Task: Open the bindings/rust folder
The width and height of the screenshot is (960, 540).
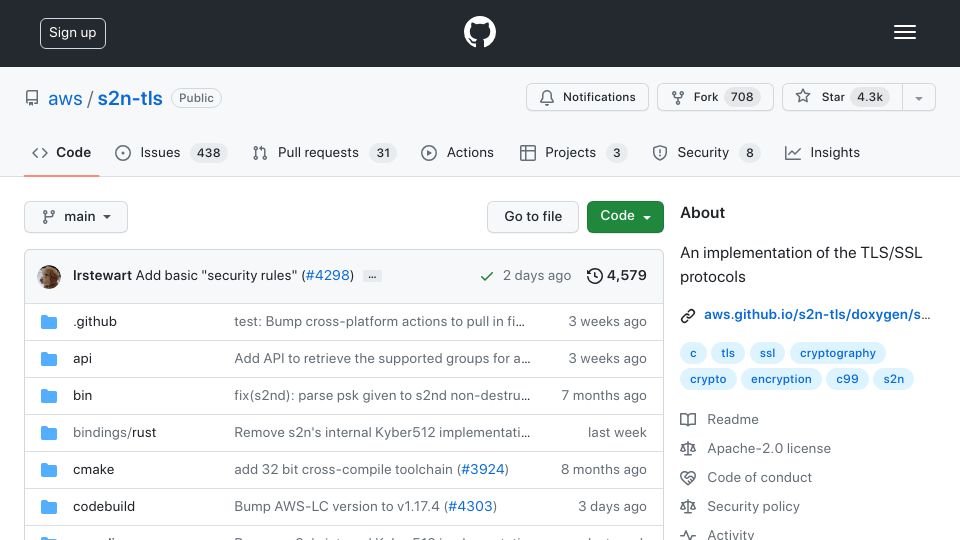Action: click(114, 432)
